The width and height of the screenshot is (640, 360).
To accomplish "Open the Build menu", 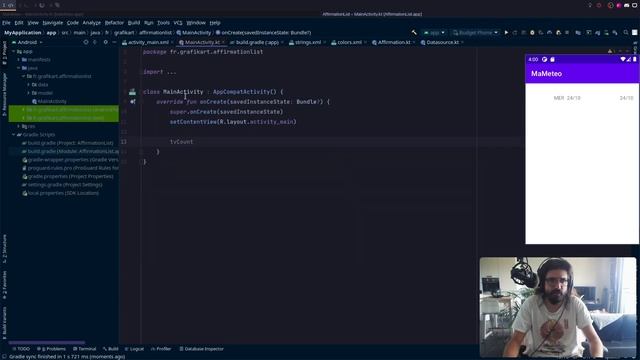I will (x=133, y=23).
